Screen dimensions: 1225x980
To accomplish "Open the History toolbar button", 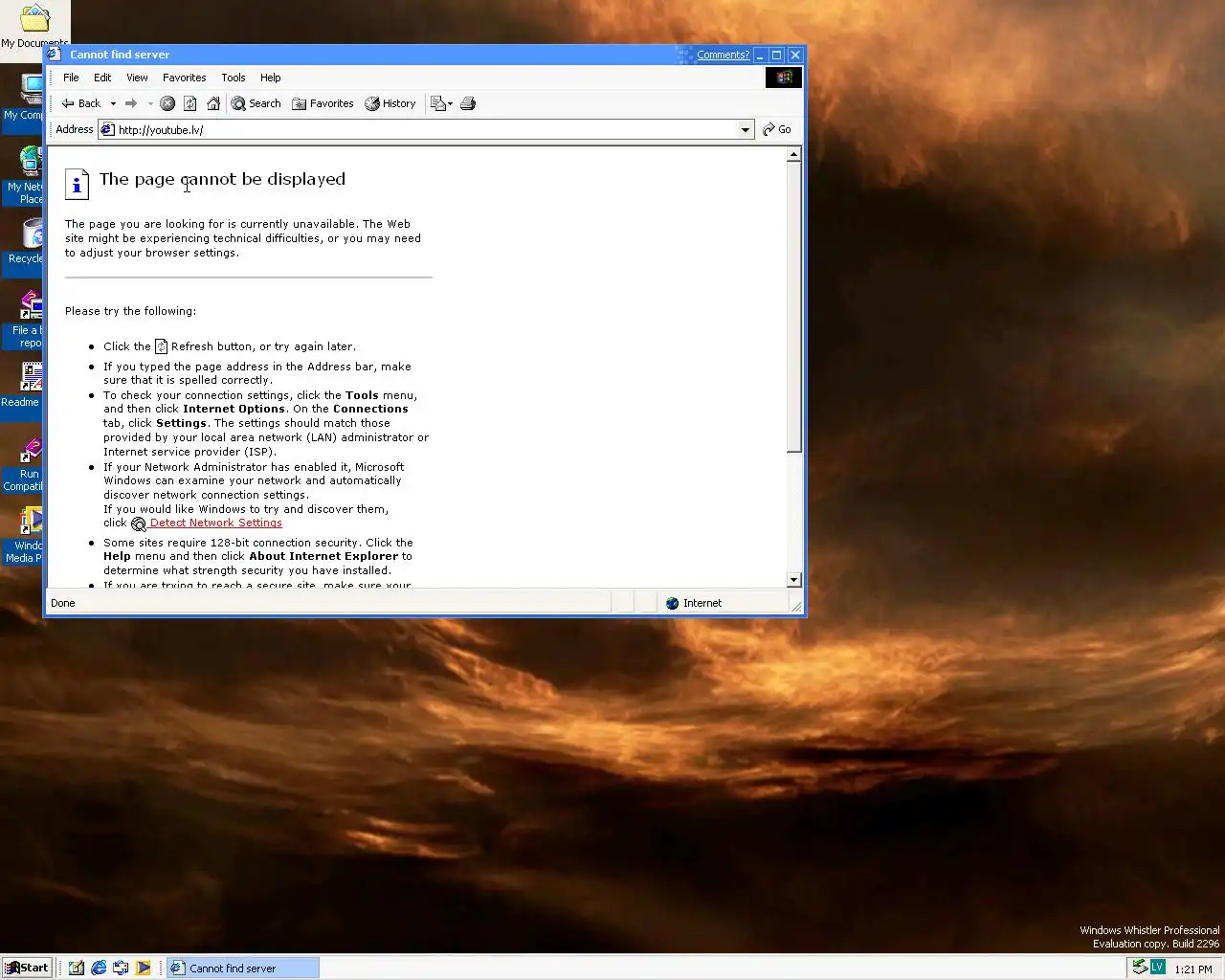I will click(x=390, y=103).
